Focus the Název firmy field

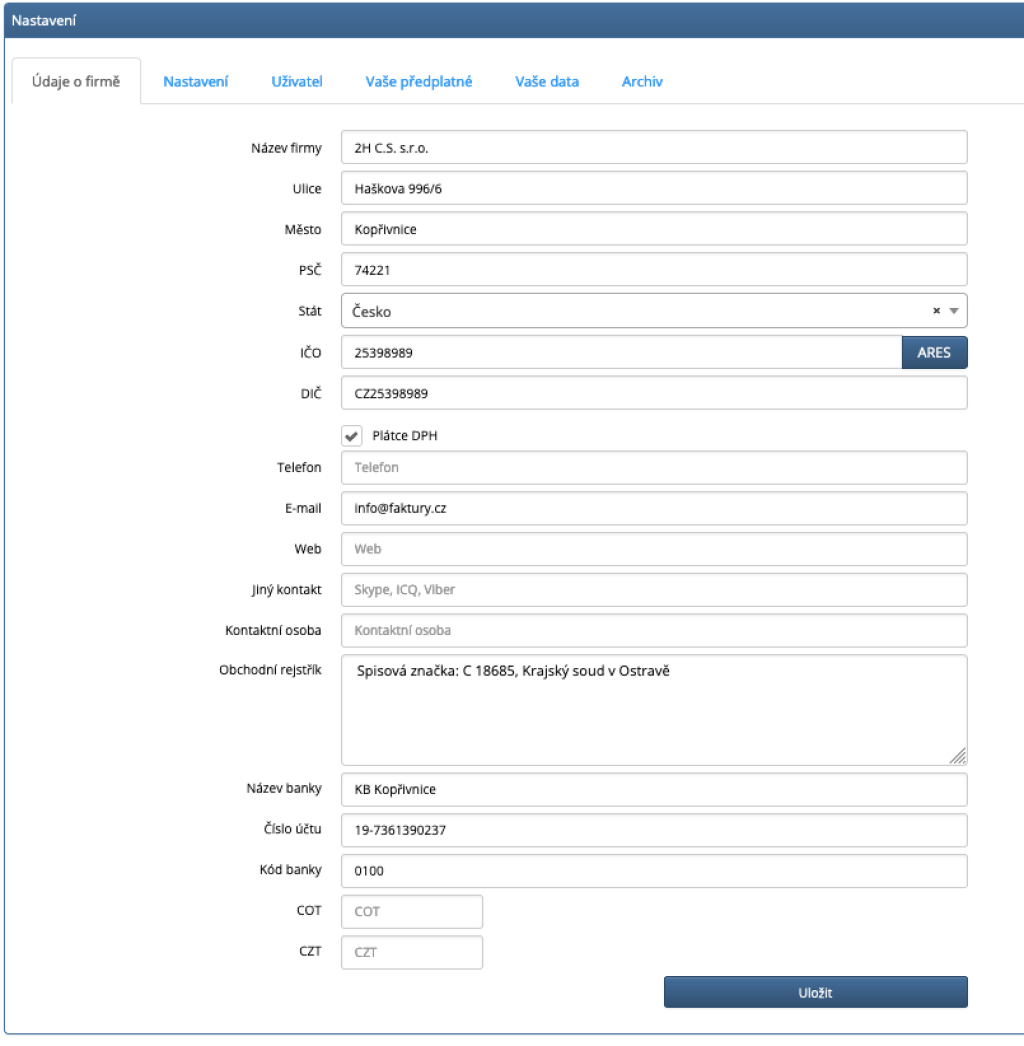tap(654, 147)
